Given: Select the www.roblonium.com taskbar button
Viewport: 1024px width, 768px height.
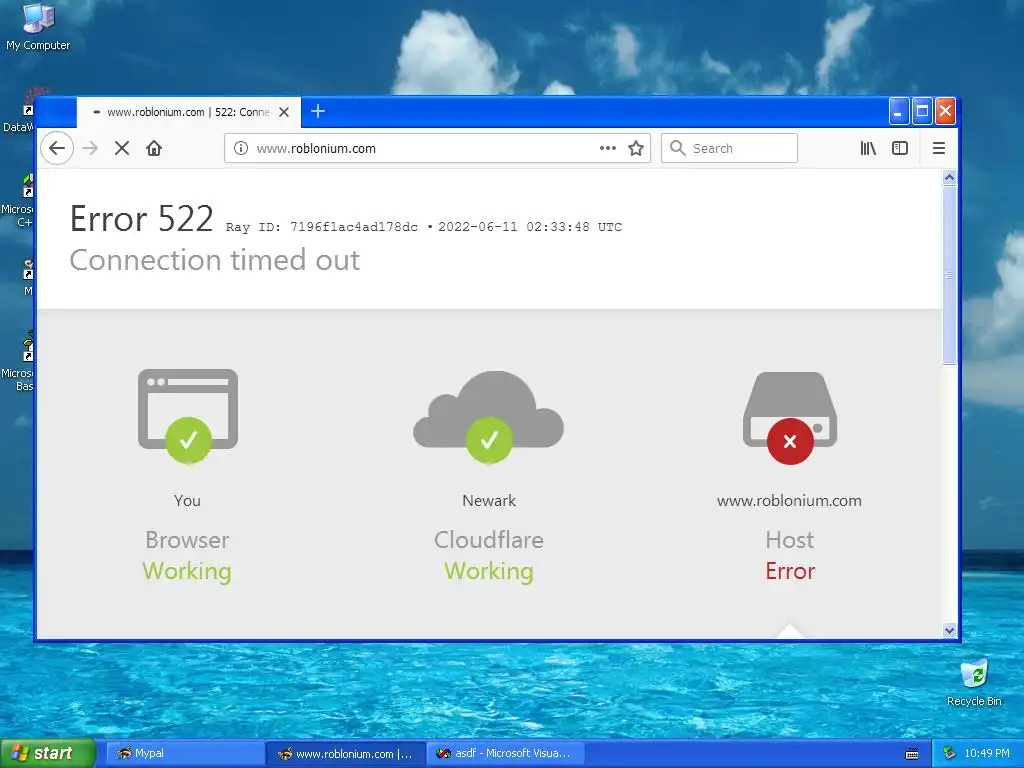Looking at the screenshot, I should 345,753.
